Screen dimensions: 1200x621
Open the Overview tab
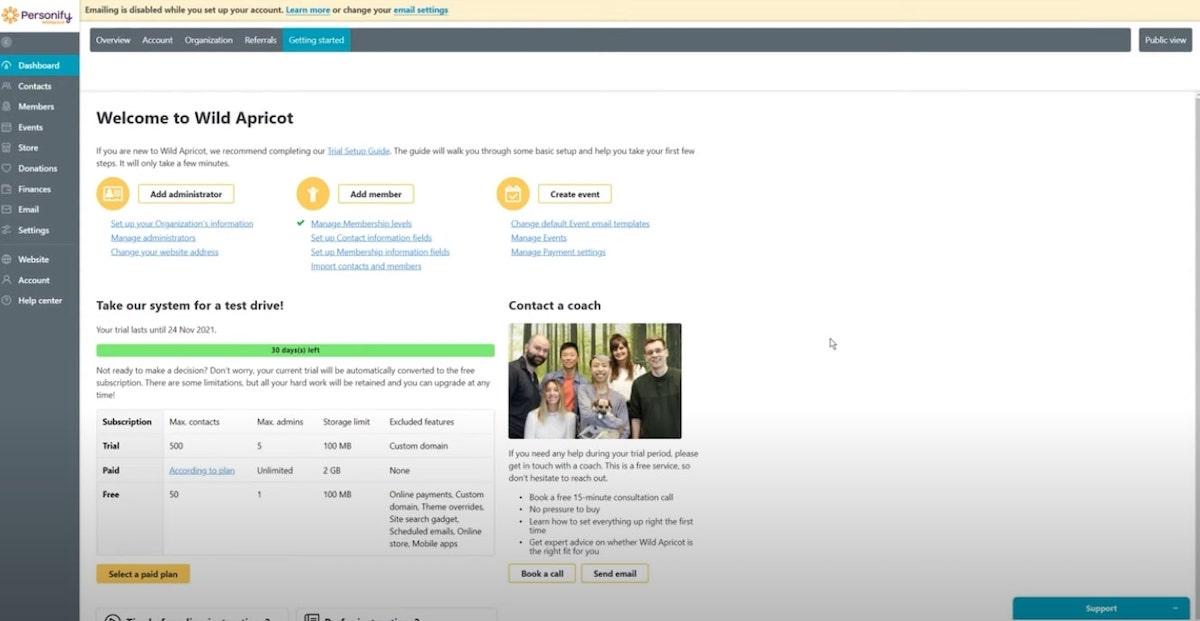click(x=113, y=40)
